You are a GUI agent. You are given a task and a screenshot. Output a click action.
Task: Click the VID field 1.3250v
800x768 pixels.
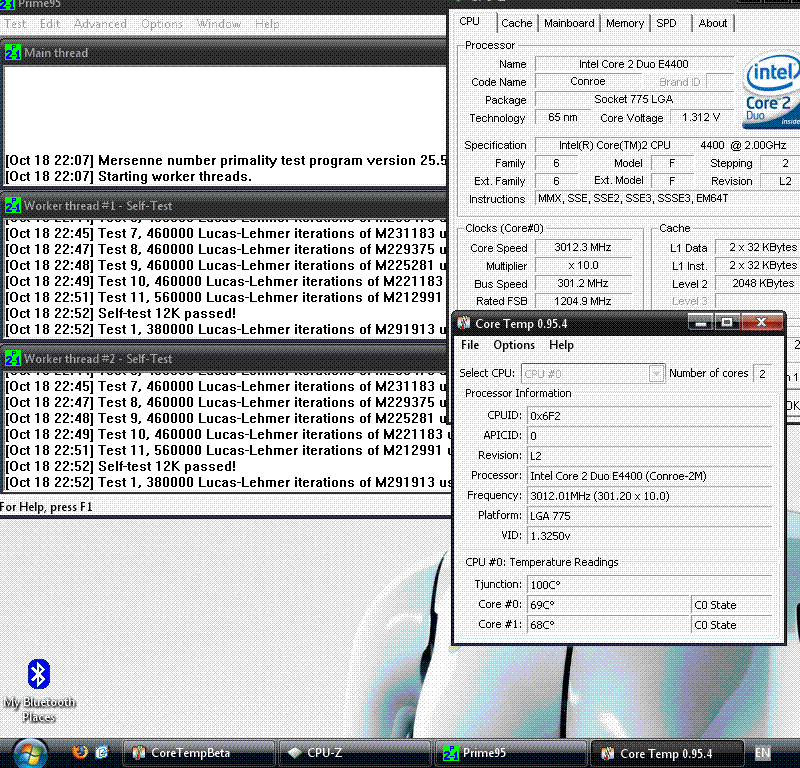tap(649, 536)
